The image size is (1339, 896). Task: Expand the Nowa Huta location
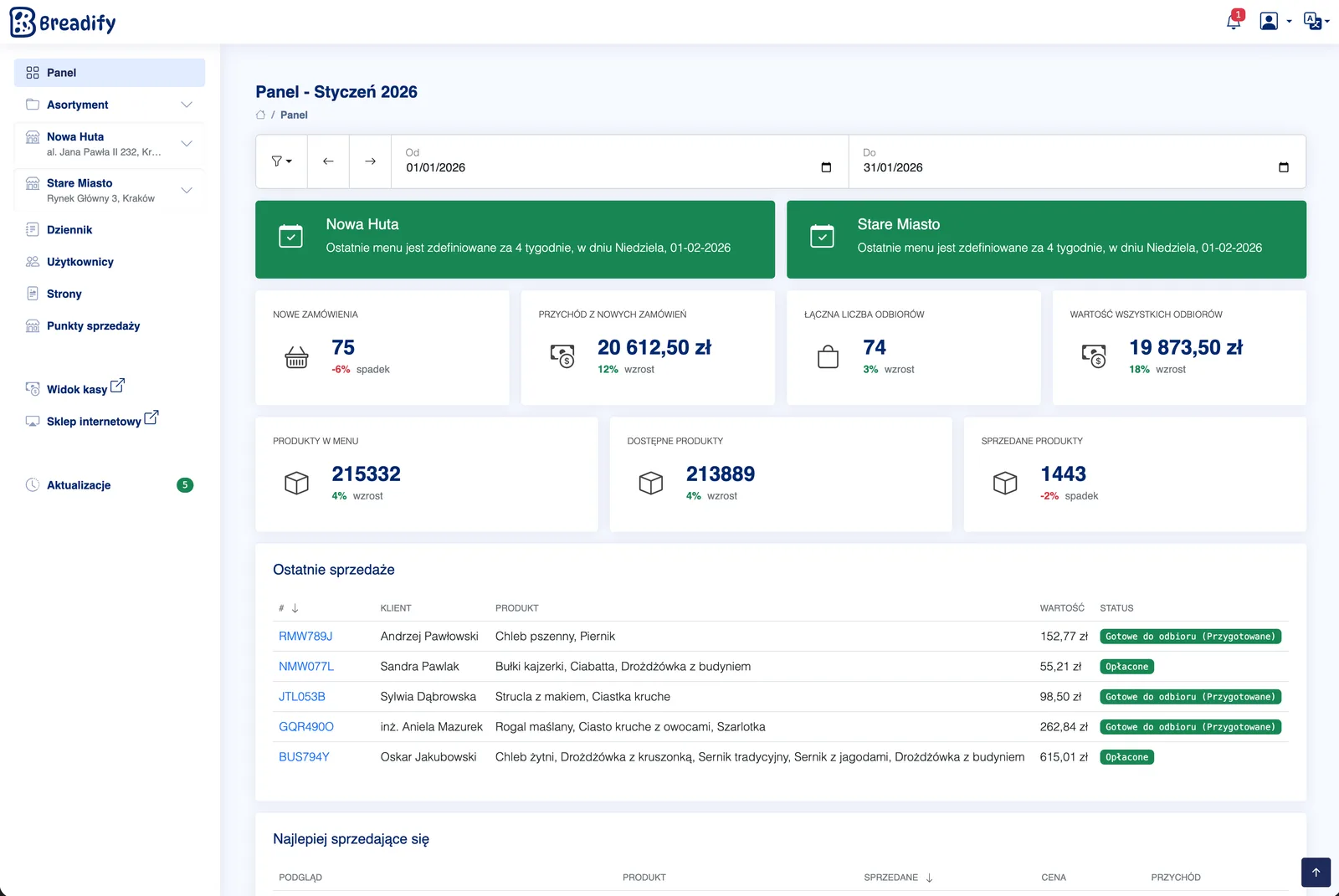point(110,144)
